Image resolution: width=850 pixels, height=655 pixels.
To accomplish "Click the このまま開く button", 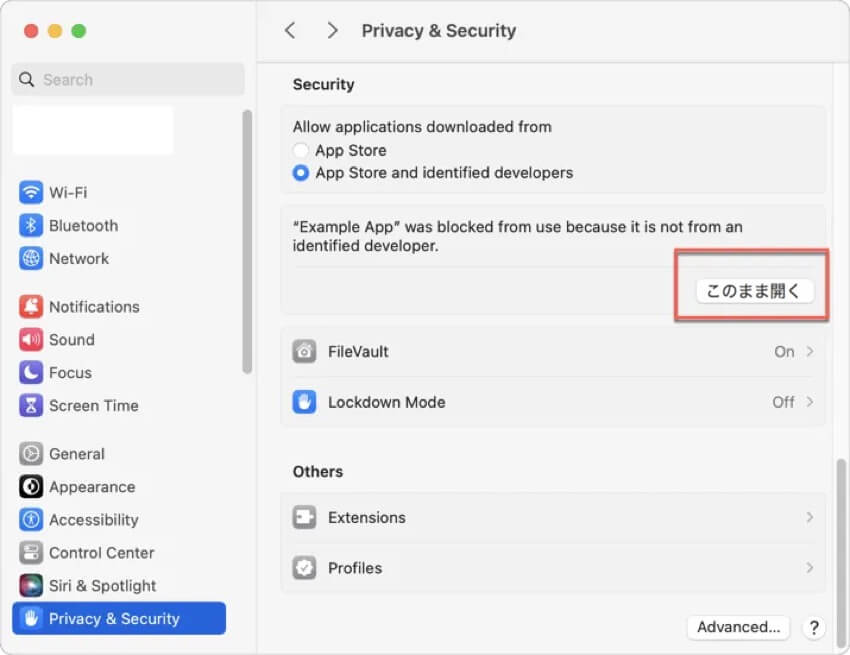I will pyautogui.click(x=754, y=291).
